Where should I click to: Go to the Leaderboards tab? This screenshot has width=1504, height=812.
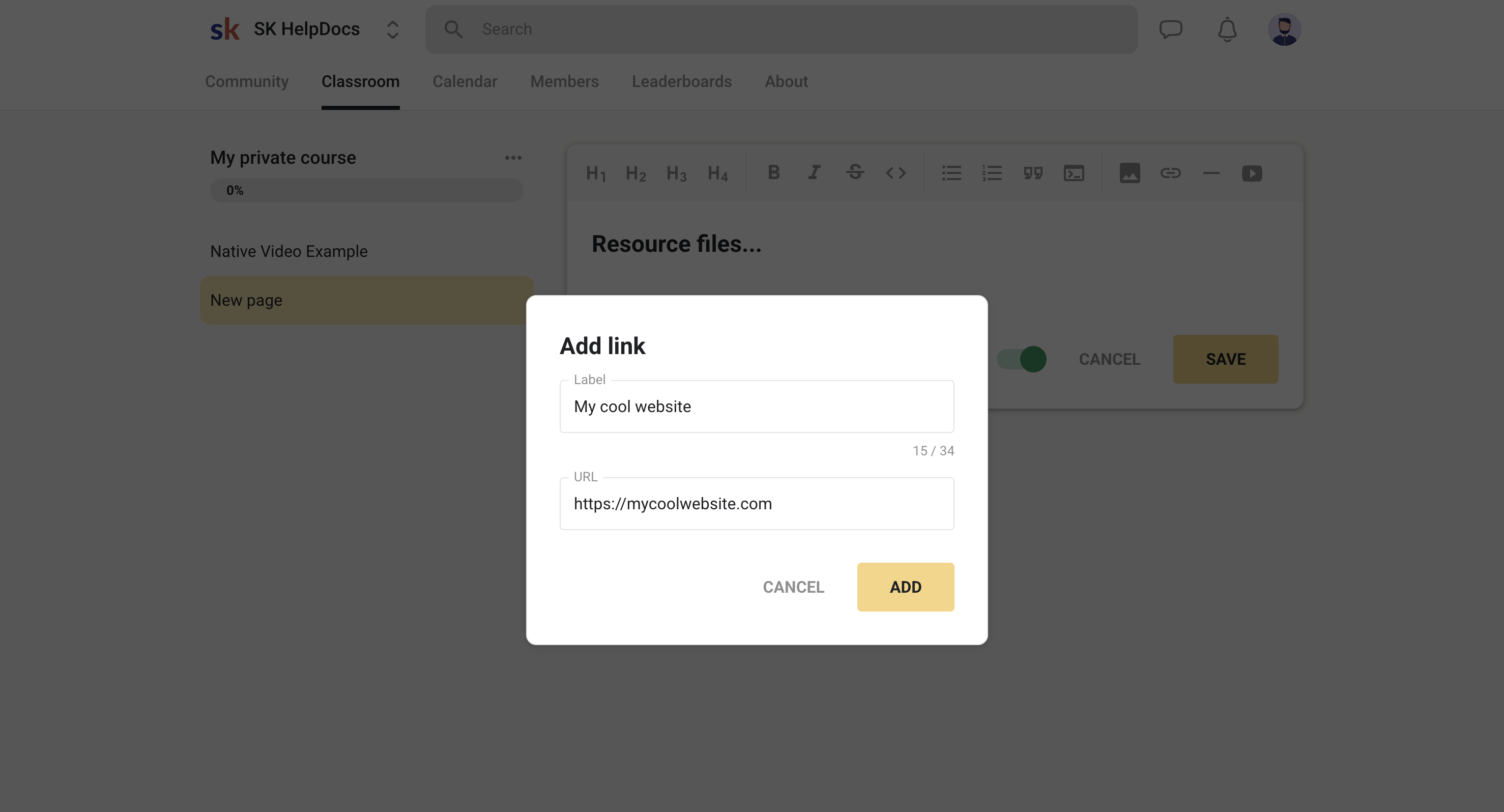pyautogui.click(x=681, y=82)
